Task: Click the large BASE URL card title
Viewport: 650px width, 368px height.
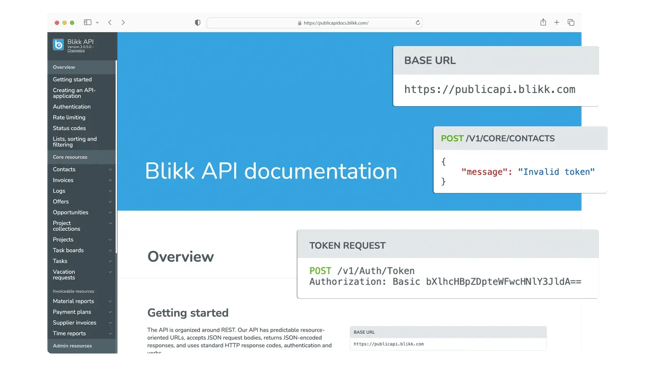Action: coord(430,61)
